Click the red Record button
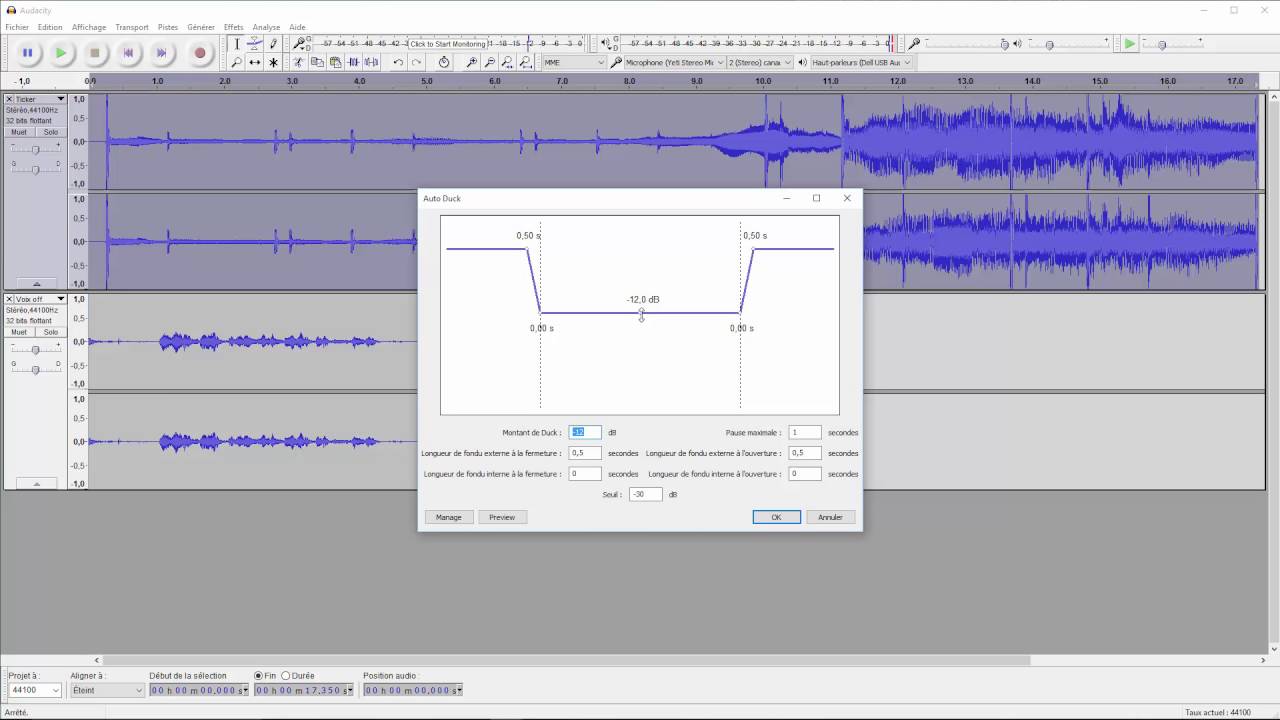1280x720 pixels. point(200,53)
